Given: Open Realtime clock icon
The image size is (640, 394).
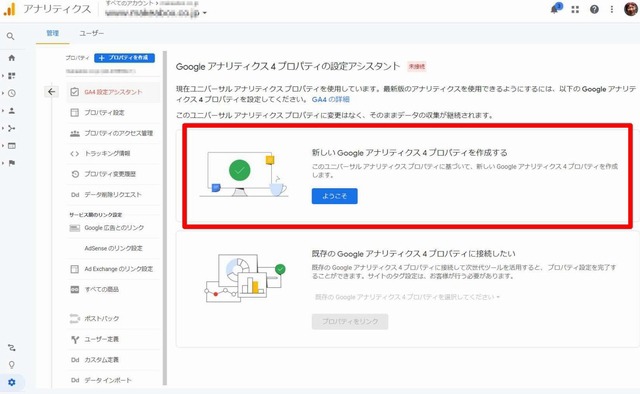Looking at the screenshot, I should 11,93.
